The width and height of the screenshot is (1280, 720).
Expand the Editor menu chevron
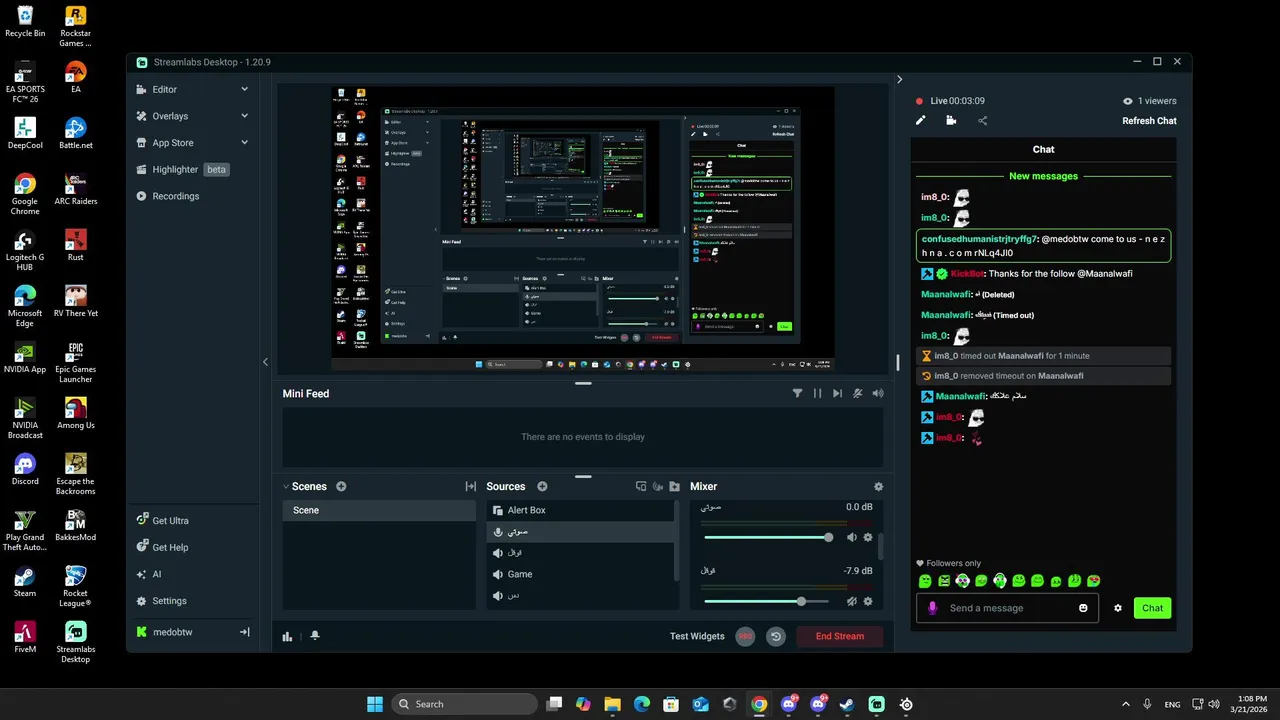click(244, 89)
